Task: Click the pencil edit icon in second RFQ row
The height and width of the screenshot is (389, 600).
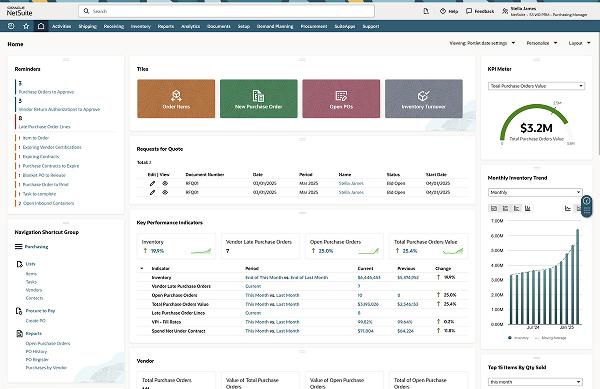Action: [152, 192]
